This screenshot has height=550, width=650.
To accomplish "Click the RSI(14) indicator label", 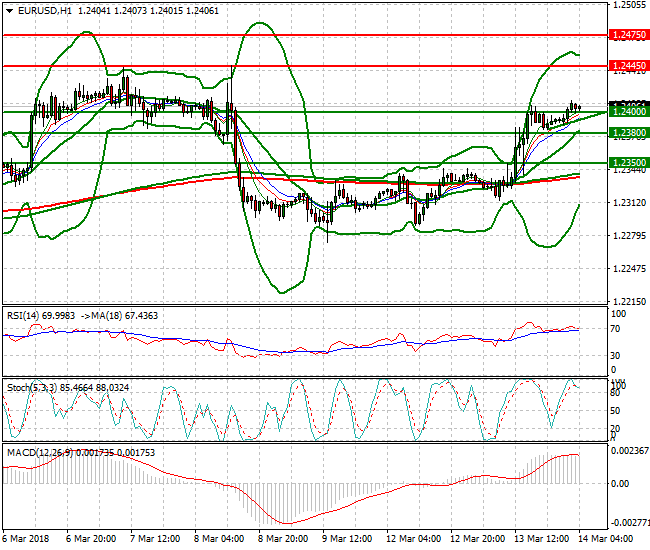I will [x=24, y=315].
